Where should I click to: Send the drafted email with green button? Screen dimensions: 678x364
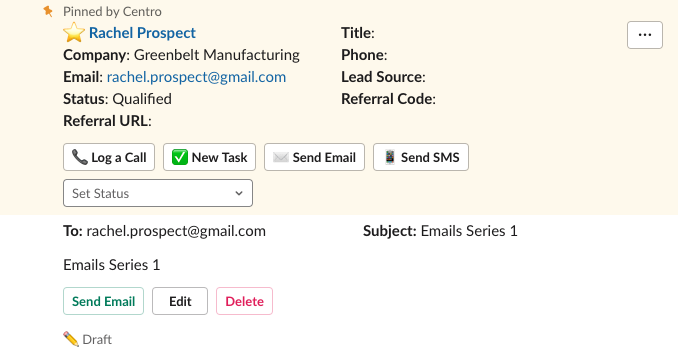click(x=103, y=301)
